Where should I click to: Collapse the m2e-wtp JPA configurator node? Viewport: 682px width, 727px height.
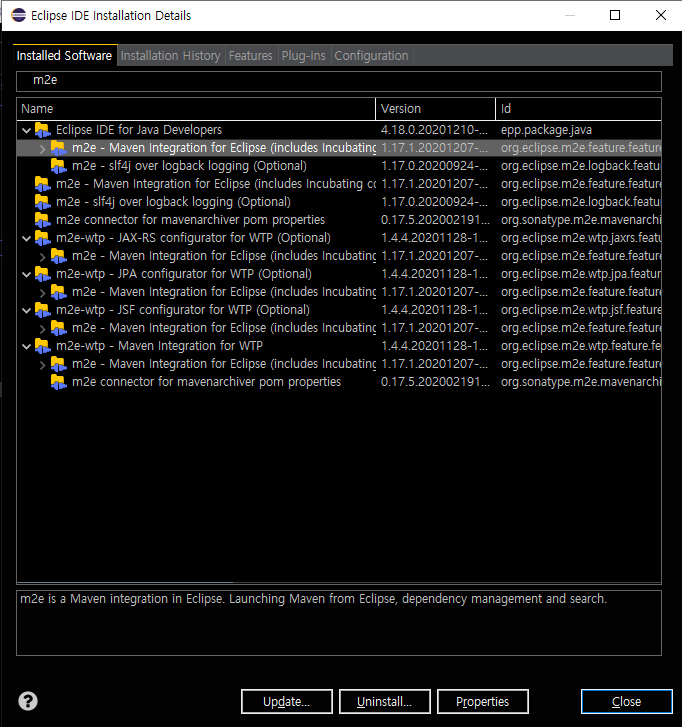pos(26,274)
